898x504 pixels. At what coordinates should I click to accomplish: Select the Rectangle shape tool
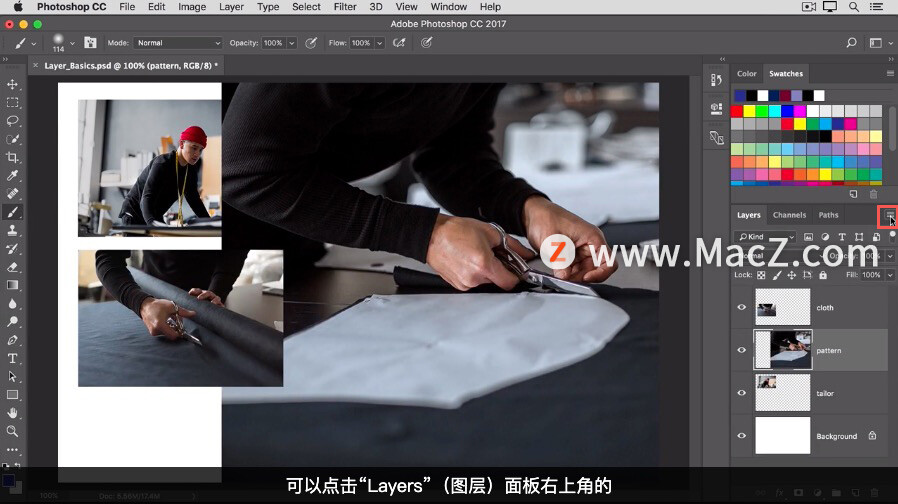pyautogui.click(x=12, y=395)
